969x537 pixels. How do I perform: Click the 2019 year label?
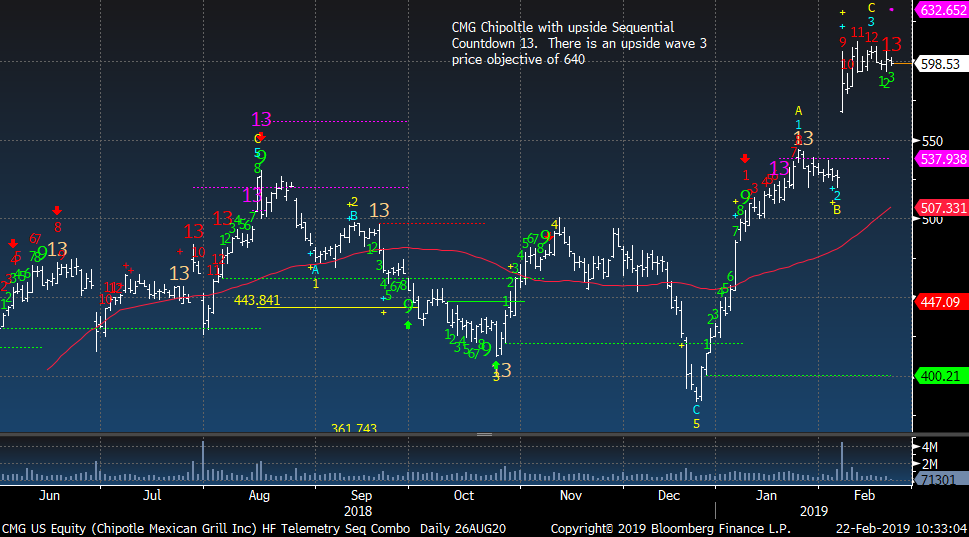(x=813, y=512)
